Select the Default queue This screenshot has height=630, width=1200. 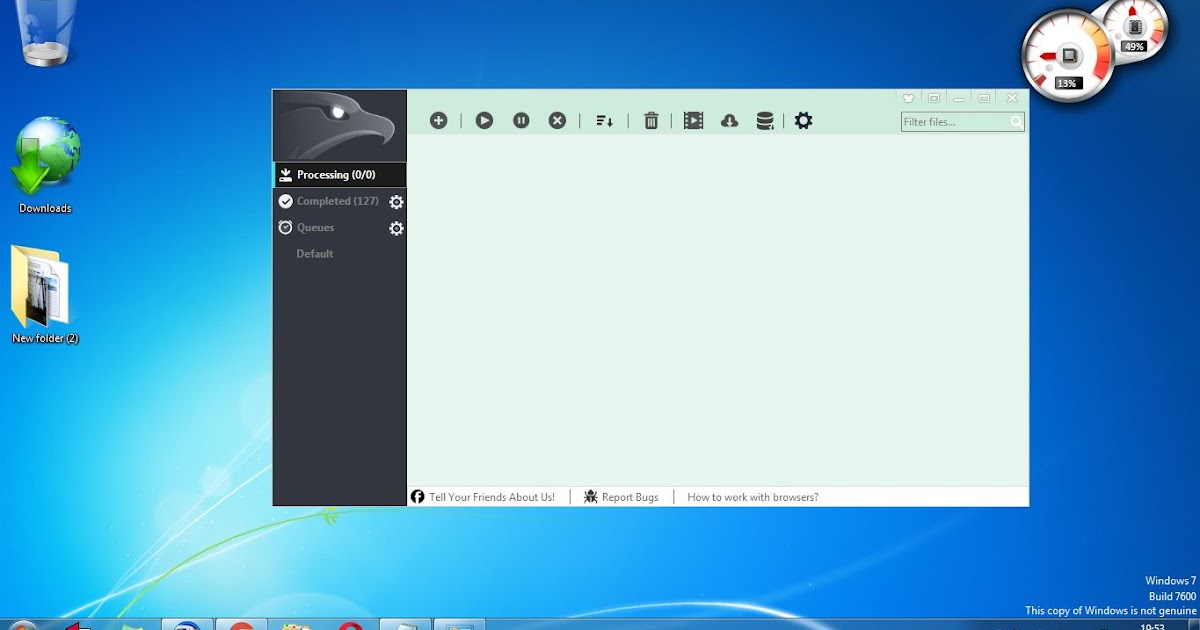pyautogui.click(x=314, y=253)
